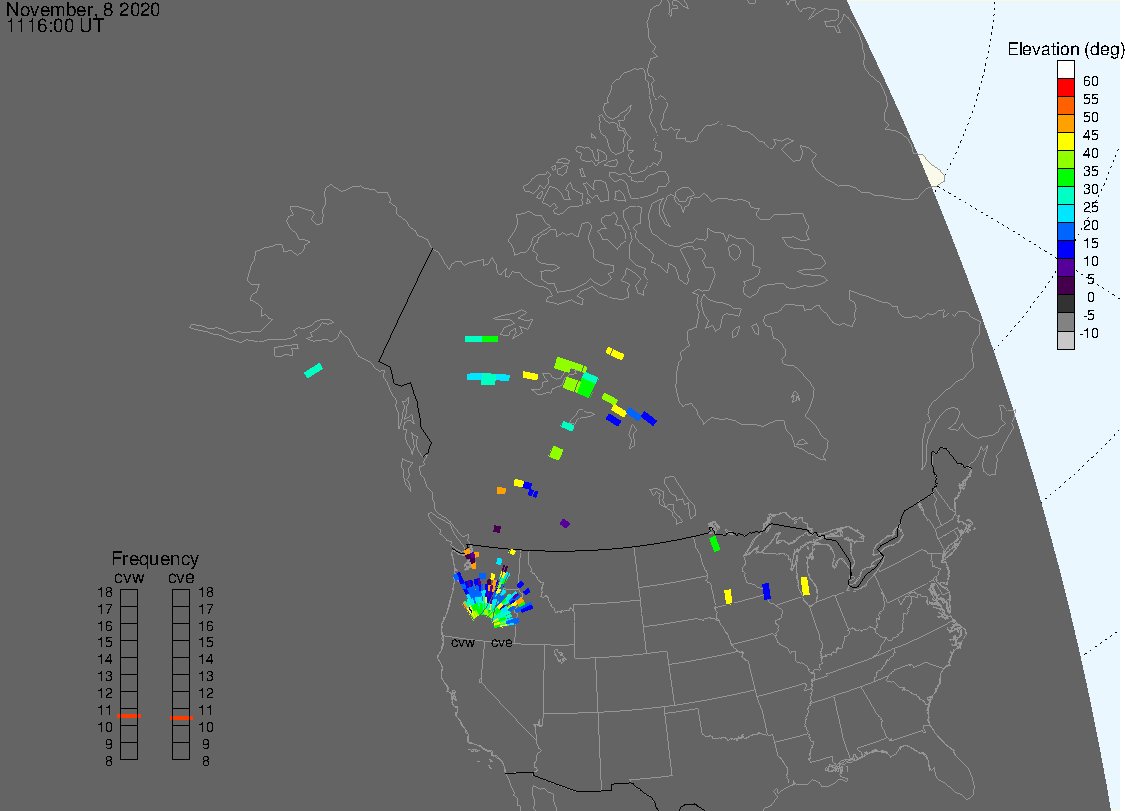Click the yellow 45-degree elevation swatch
The width and height of the screenshot is (1125, 811).
tap(1065, 141)
